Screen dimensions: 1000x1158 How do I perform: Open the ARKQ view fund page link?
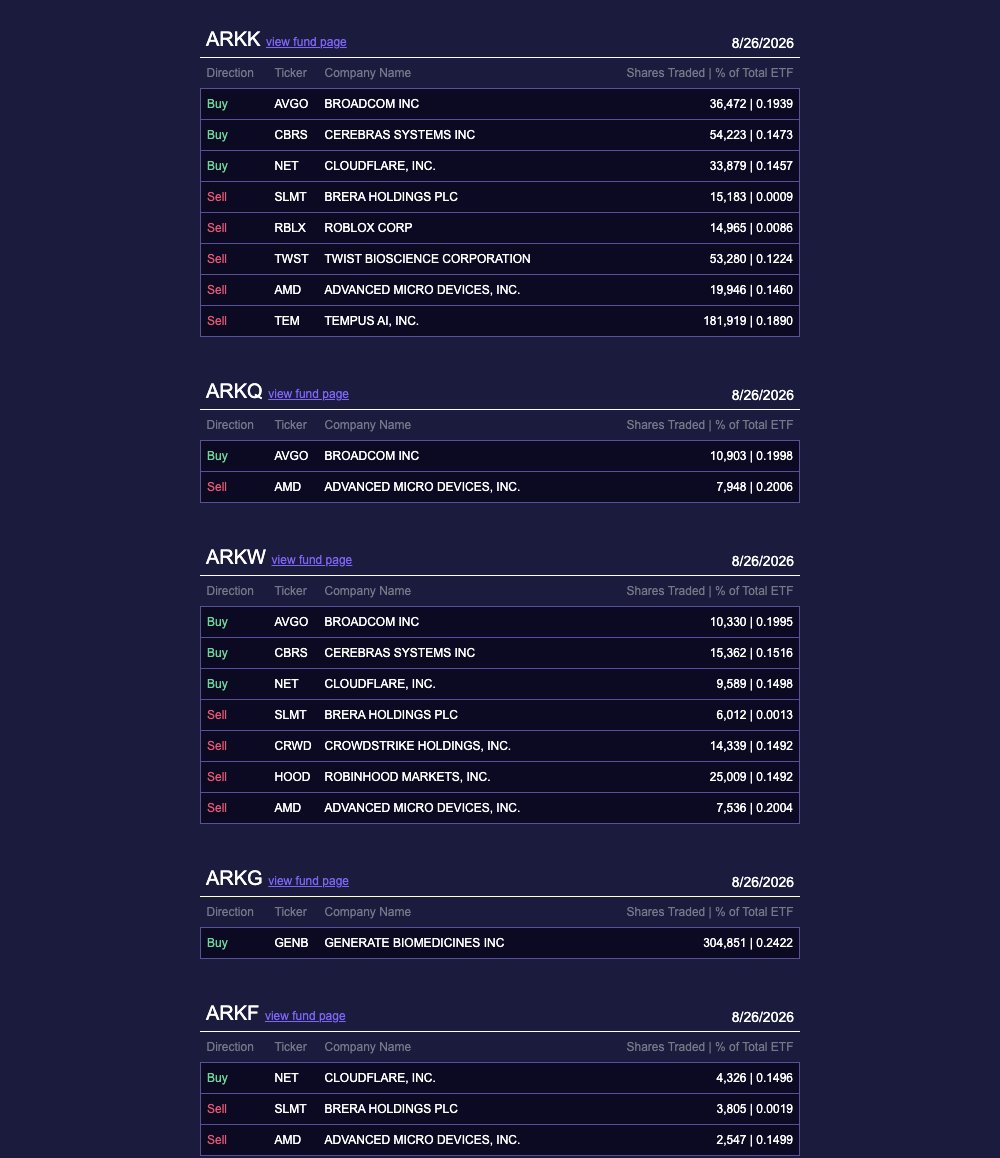tap(308, 394)
